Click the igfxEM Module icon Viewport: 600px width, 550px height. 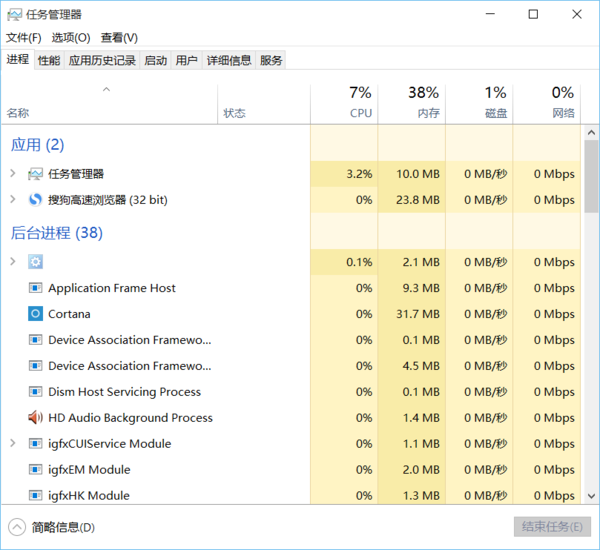pyautogui.click(x=35, y=470)
